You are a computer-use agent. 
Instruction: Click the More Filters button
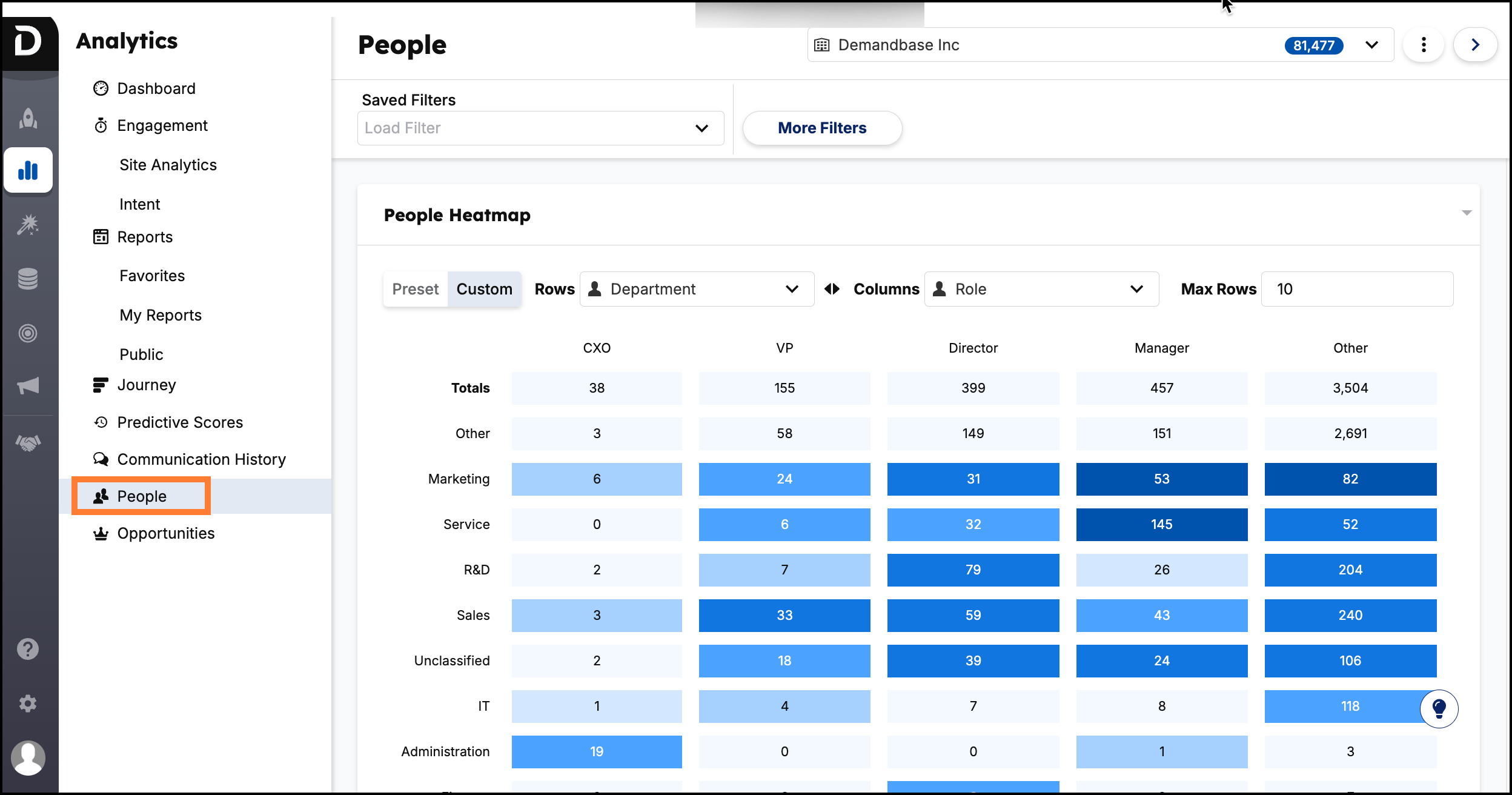pyautogui.click(x=822, y=128)
